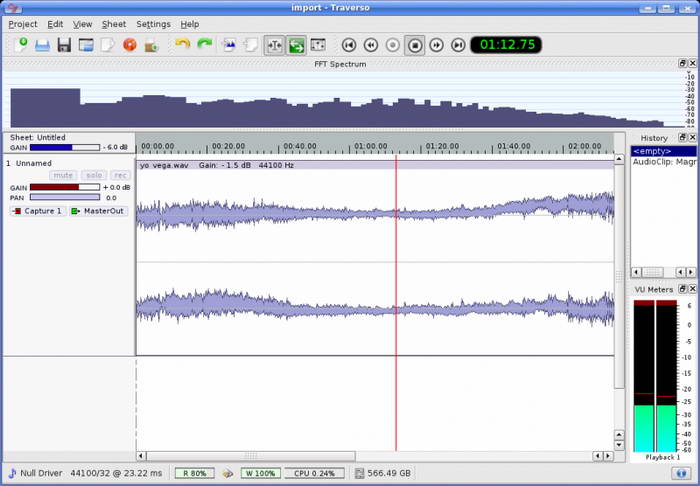Image resolution: width=700 pixels, height=486 pixels.
Task: Click the Capture 1 input bus button
Action: pyautogui.click(x=38, y=211)
